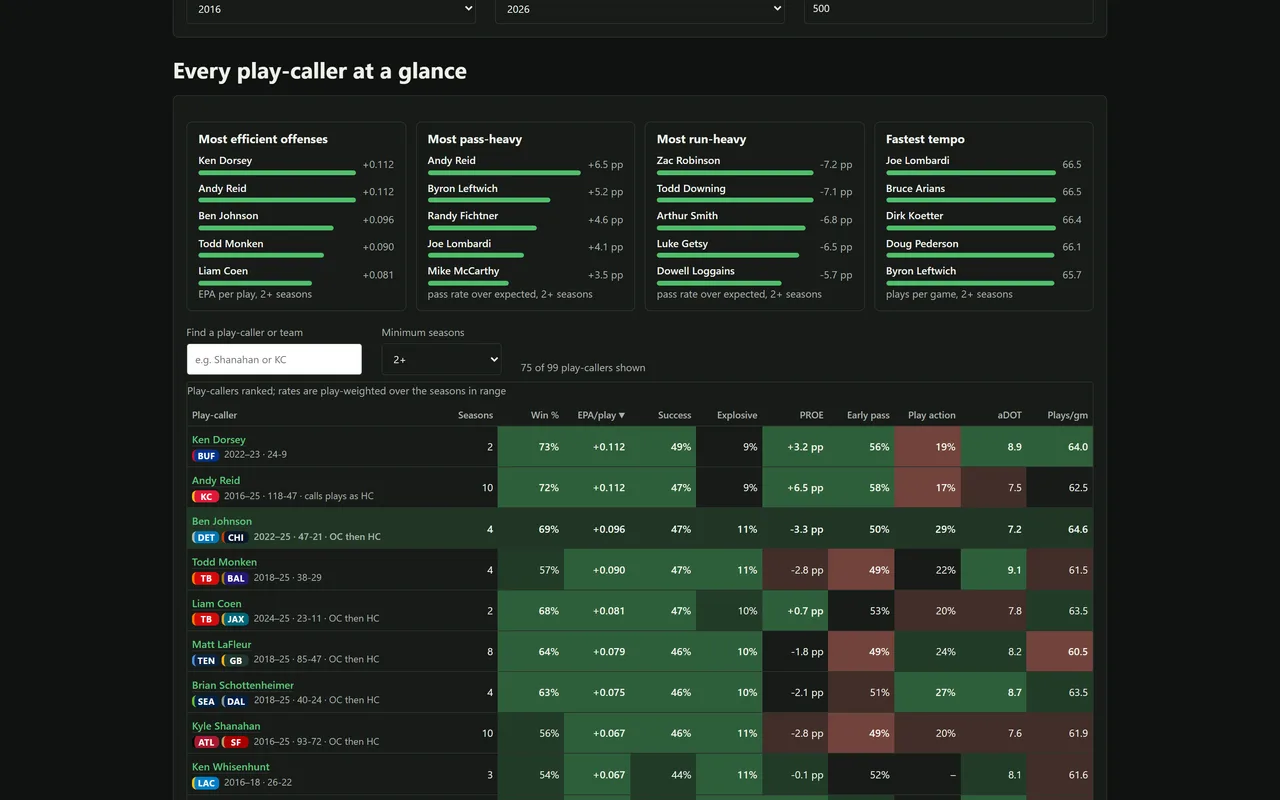This screenshot has width=1280, height=800.
Task: Click Andy Reid's bar in Most pass-heavy card
Action: click(504, 173)
